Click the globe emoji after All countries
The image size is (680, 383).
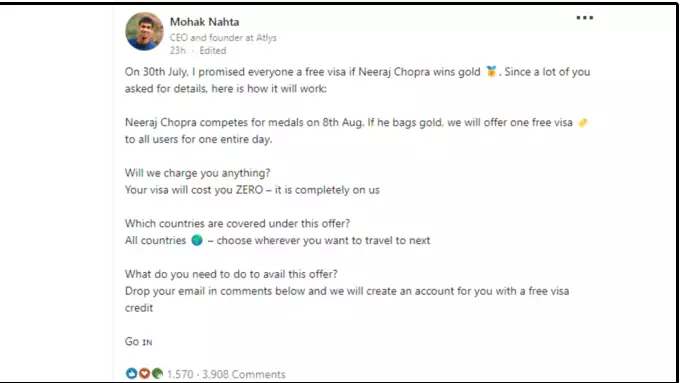pyautogui.click(x=197, y=240)
